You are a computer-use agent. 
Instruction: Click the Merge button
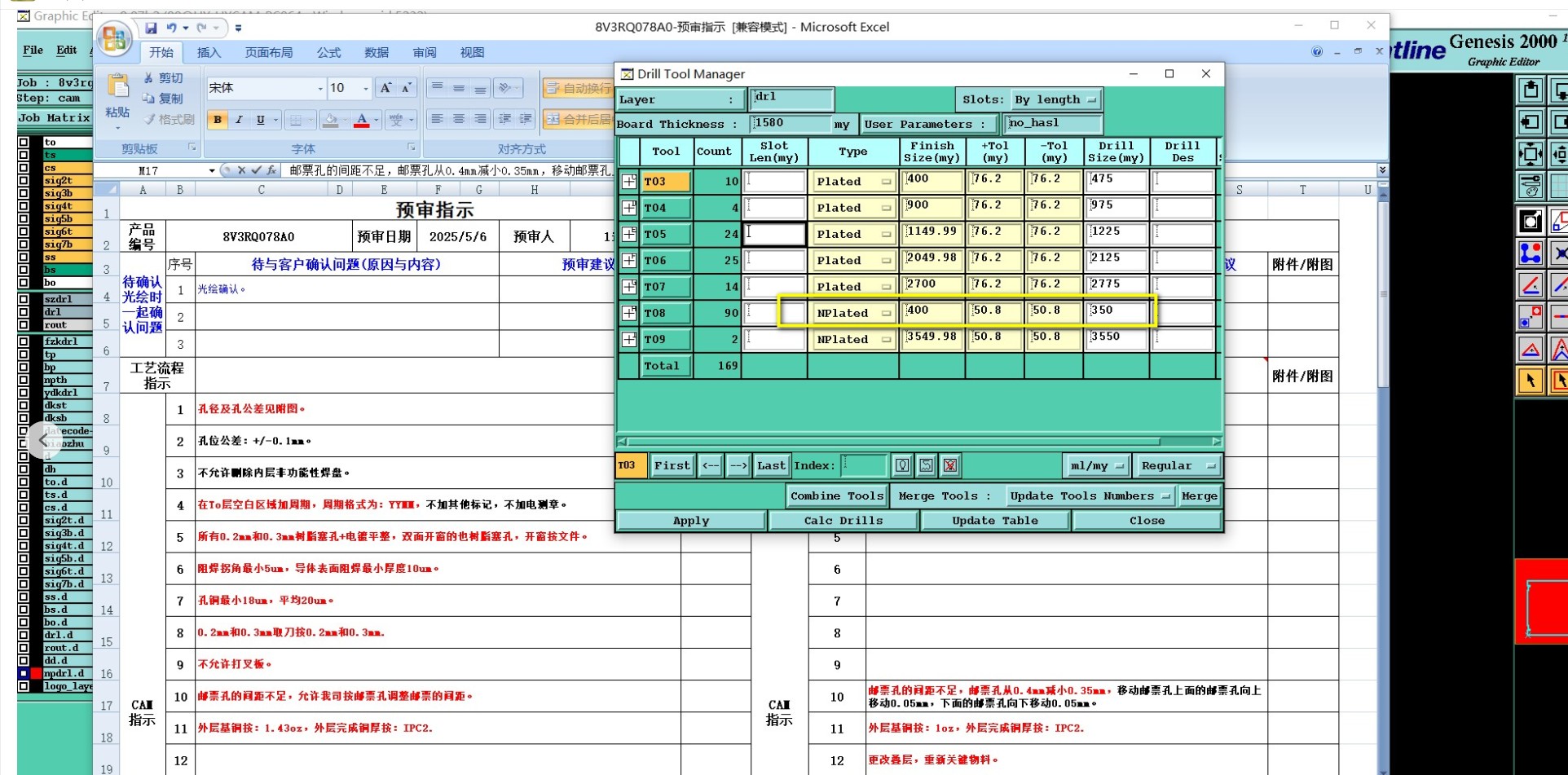click(1199, 495)
